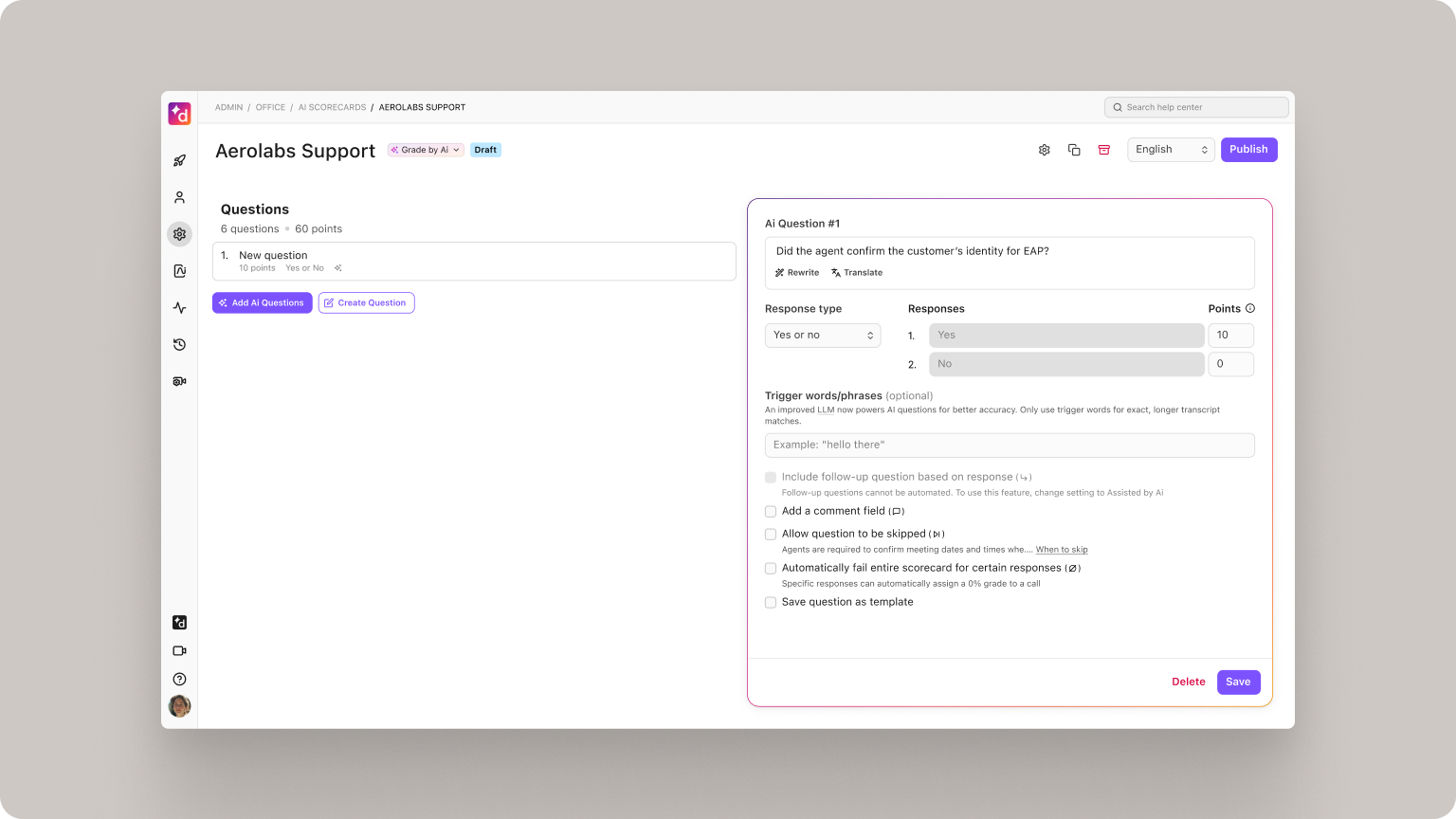Click the Translate question button
The image size is (1456, 819).
tap(857, 273)
